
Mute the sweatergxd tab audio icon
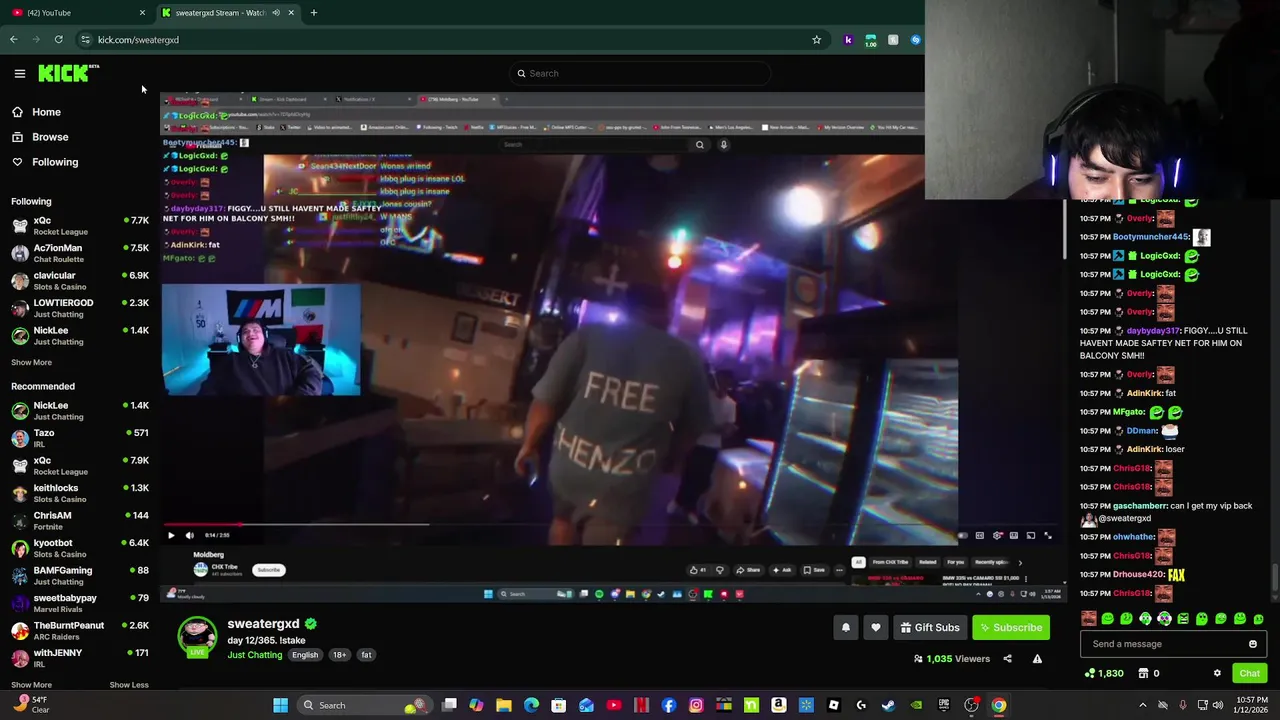pos(276,13)
